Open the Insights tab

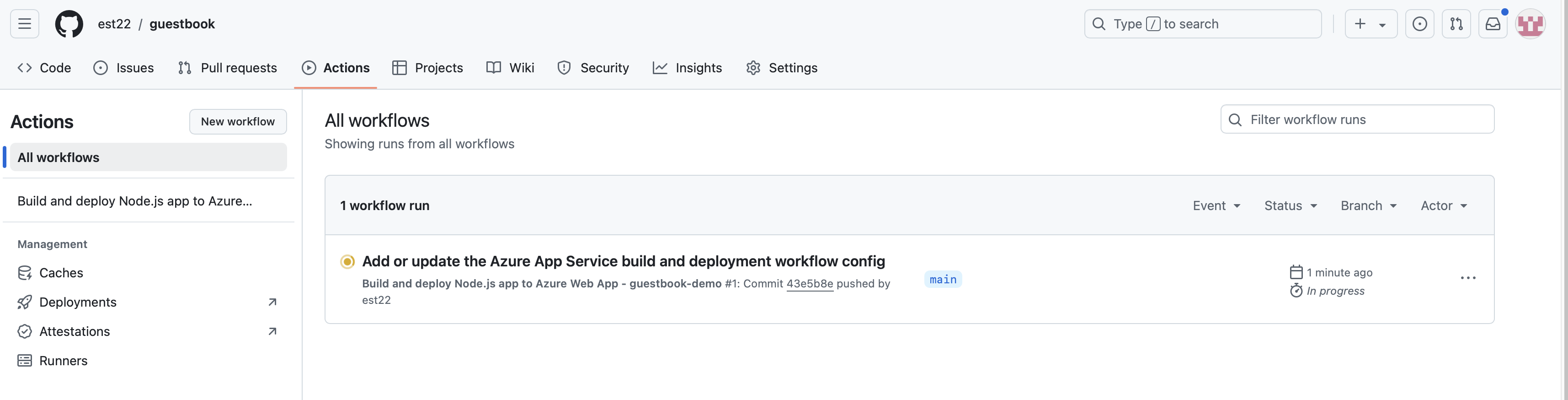point(687,68)
